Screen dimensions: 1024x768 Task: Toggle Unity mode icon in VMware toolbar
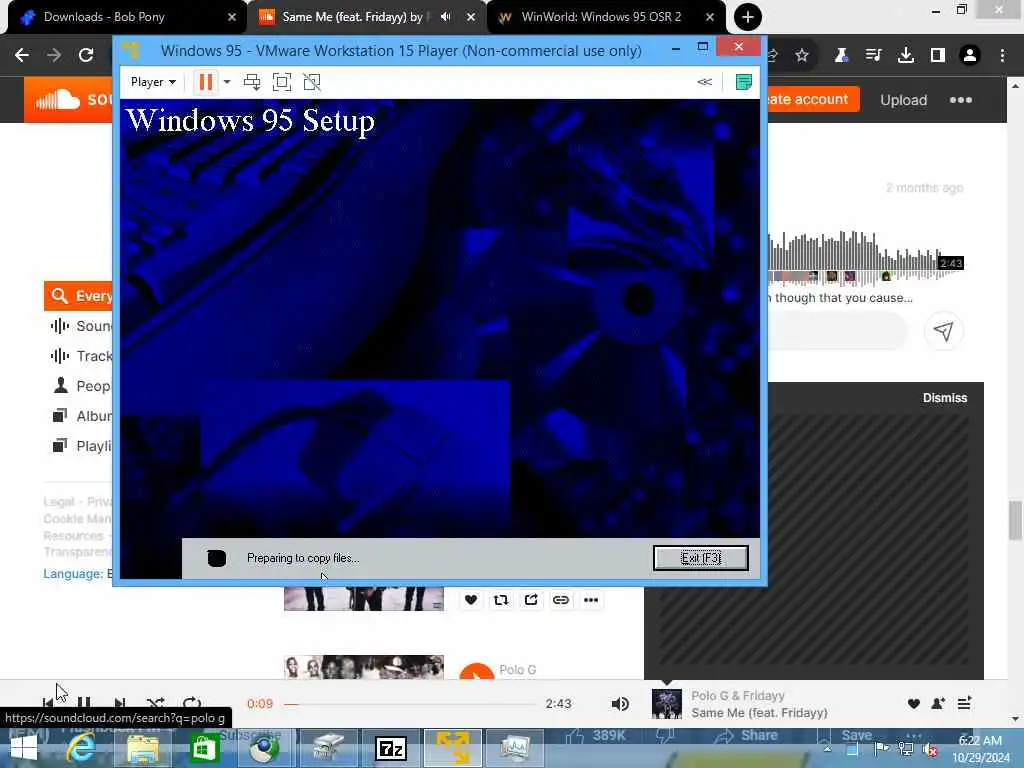point(312,82)
